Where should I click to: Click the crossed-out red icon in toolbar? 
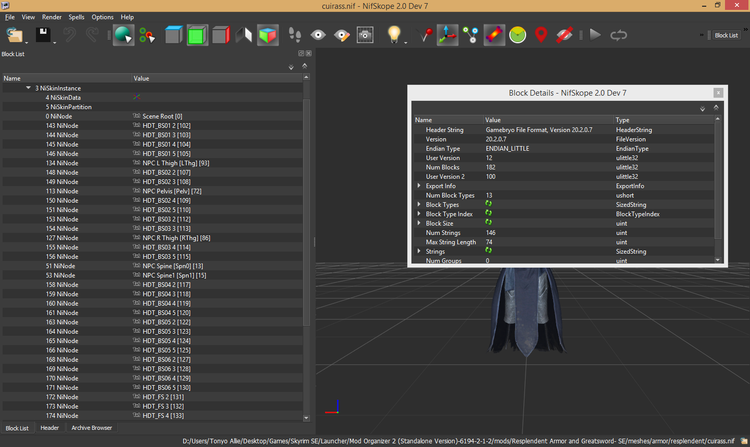[564, 35]
